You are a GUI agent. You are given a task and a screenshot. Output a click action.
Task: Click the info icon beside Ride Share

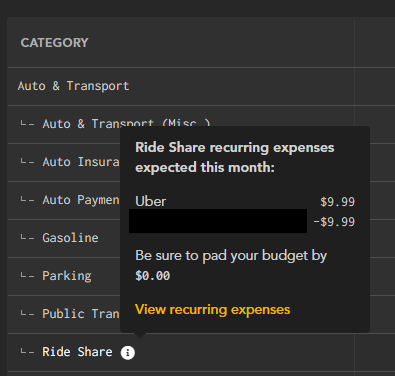click(128, 352)
